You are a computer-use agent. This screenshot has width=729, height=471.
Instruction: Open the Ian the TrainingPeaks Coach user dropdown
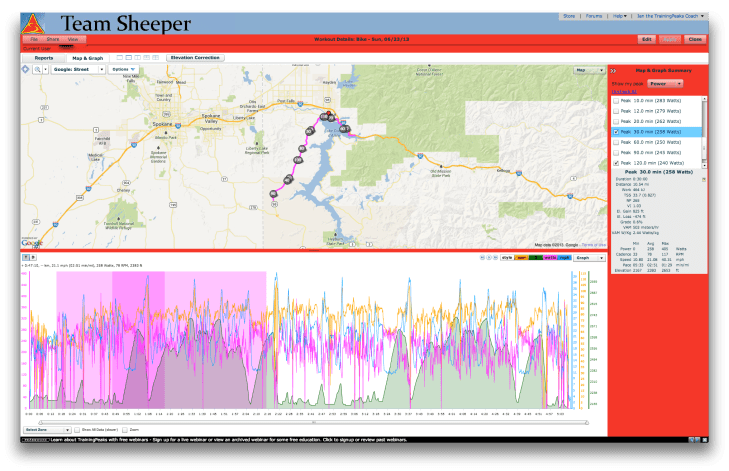pos(670,16)
